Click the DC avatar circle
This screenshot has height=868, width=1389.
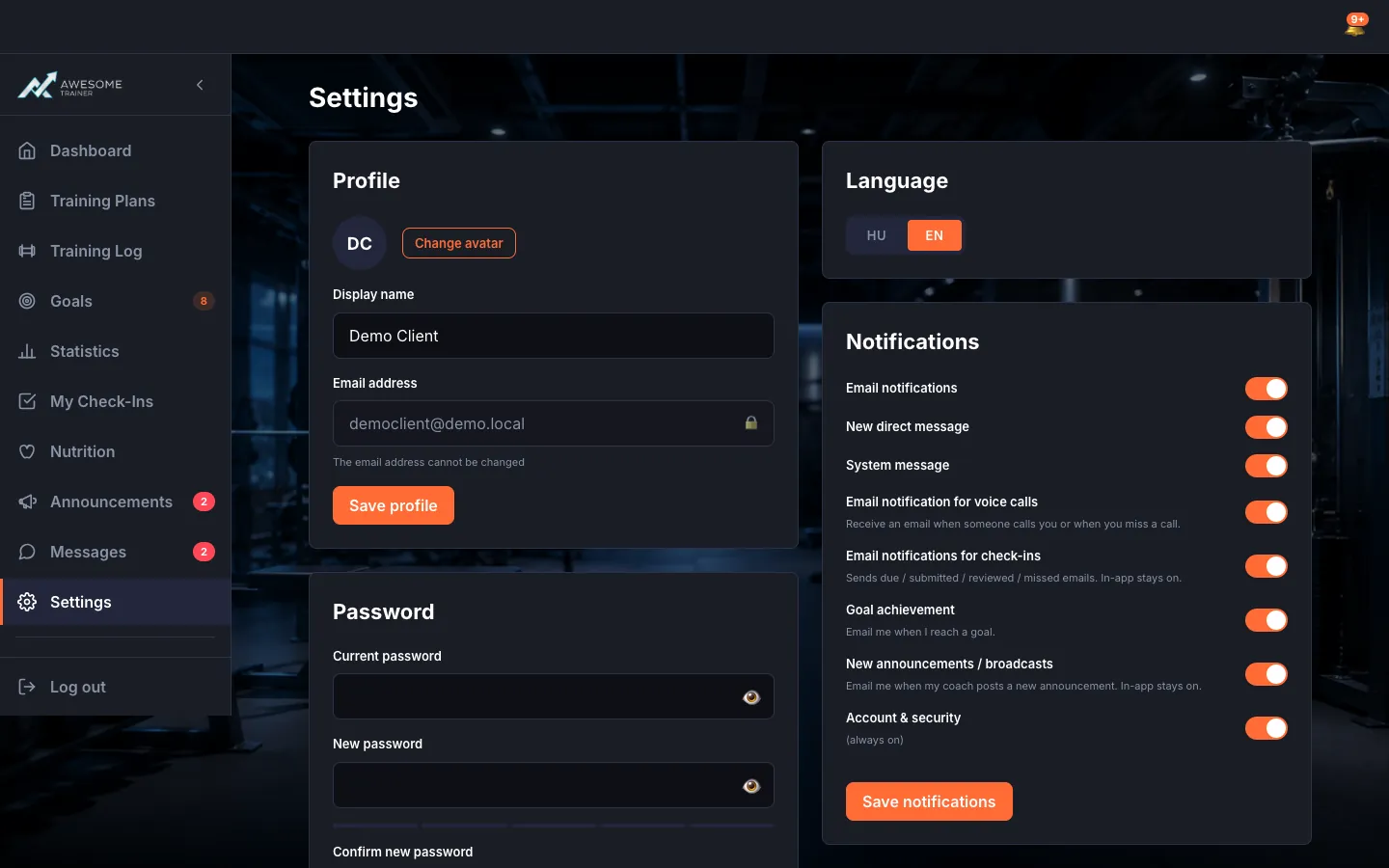360,243
